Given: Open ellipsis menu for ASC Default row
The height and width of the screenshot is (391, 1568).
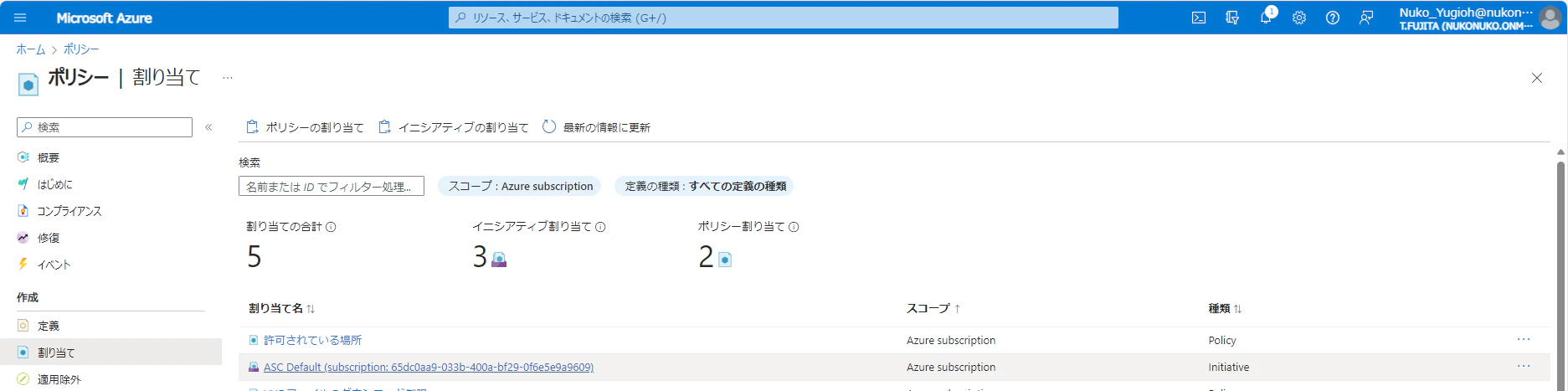Looking at the screenshot, I should (x=1524, y=366).
